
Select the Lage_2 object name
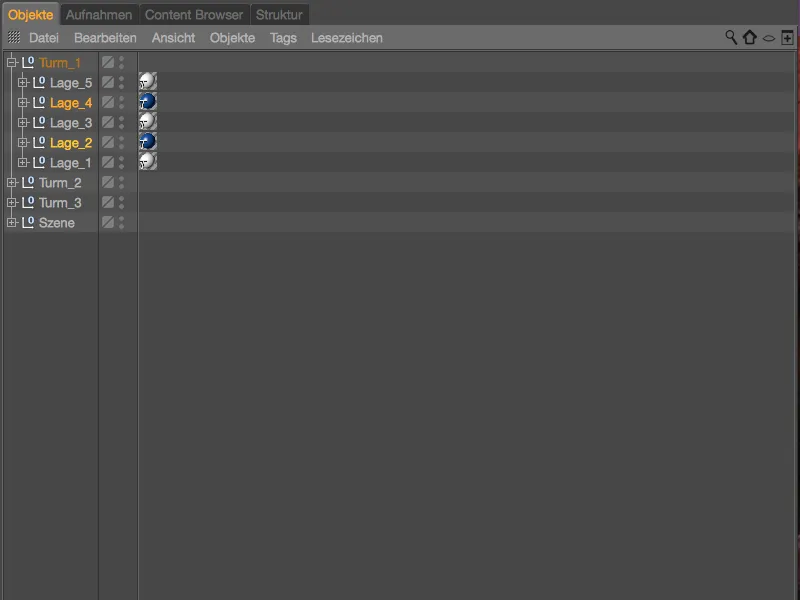tap(71, 143)
